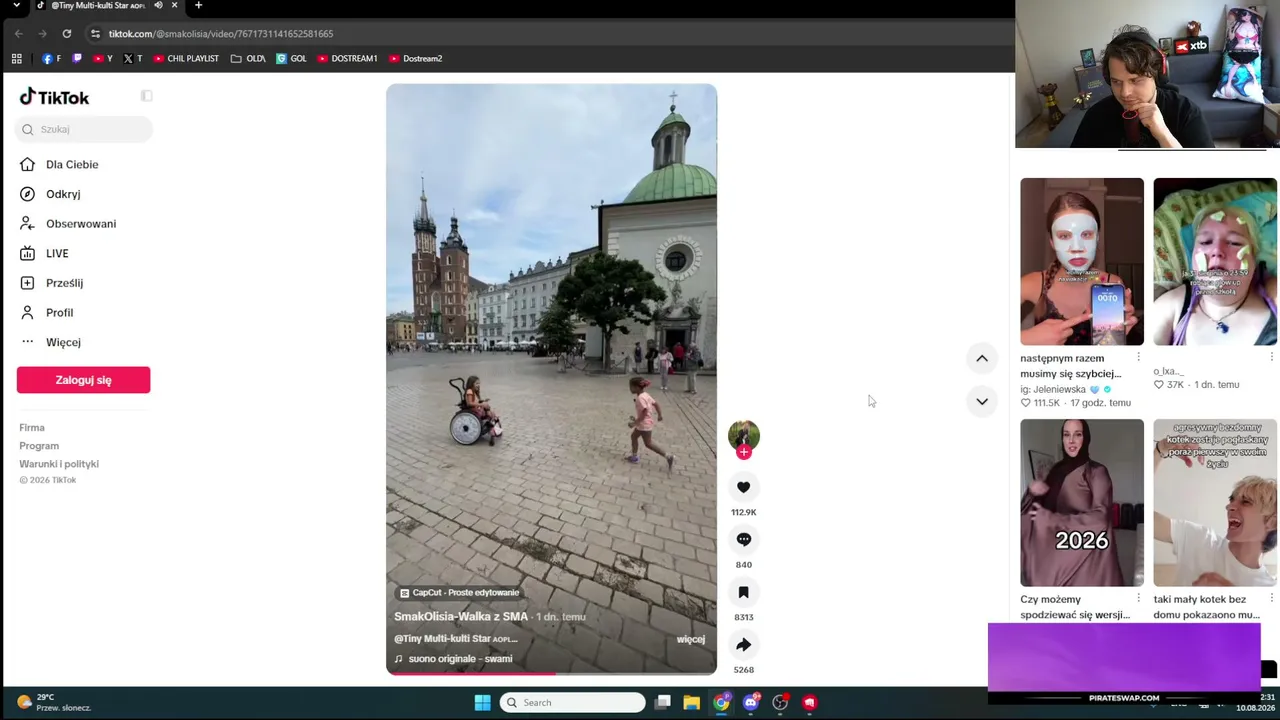Expand the caption with 'więcej'

click(x=691, y=639)
